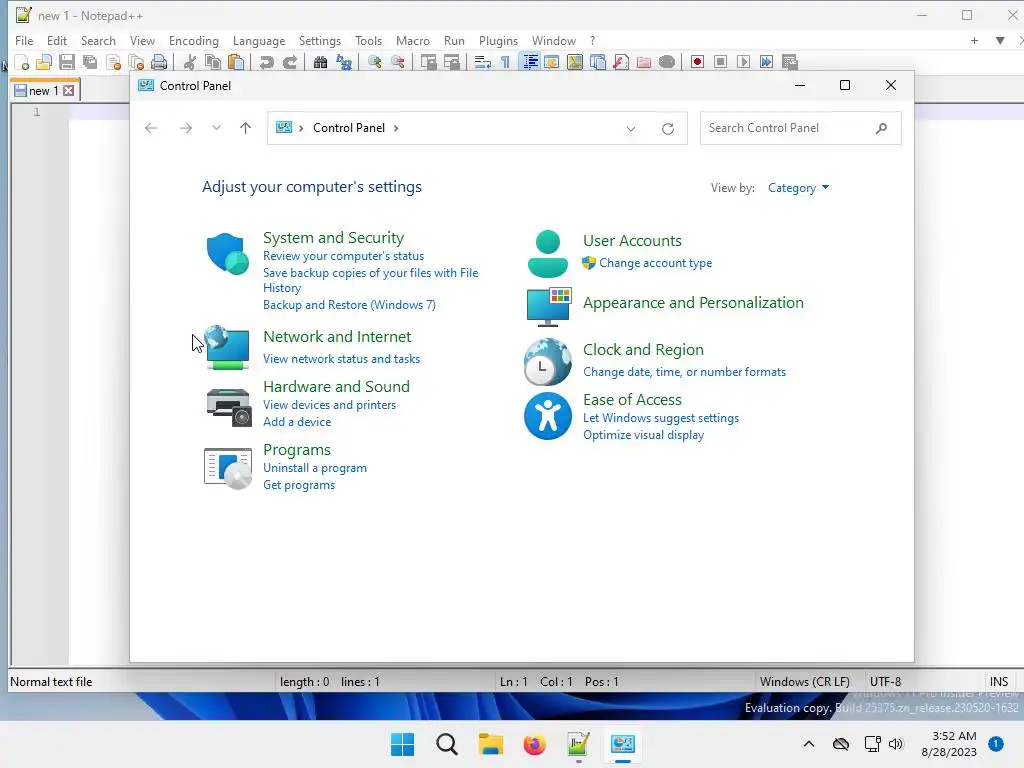
Task: Click the Redo arrow in Notepad++ toolbar
Action: [x=290, y=62]
